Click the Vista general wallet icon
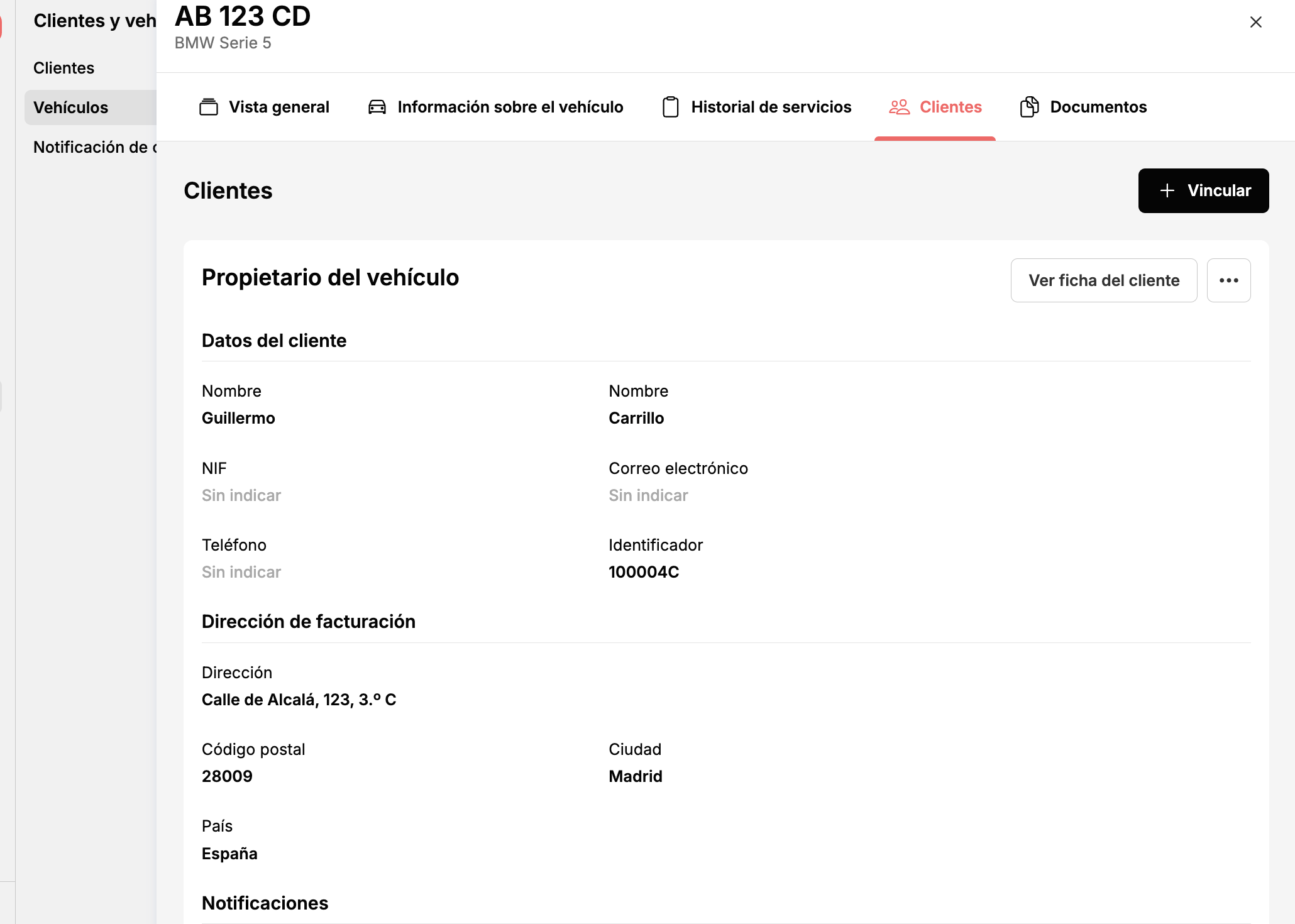Viewport: 1295px width, 924px height. click(209, 107)
